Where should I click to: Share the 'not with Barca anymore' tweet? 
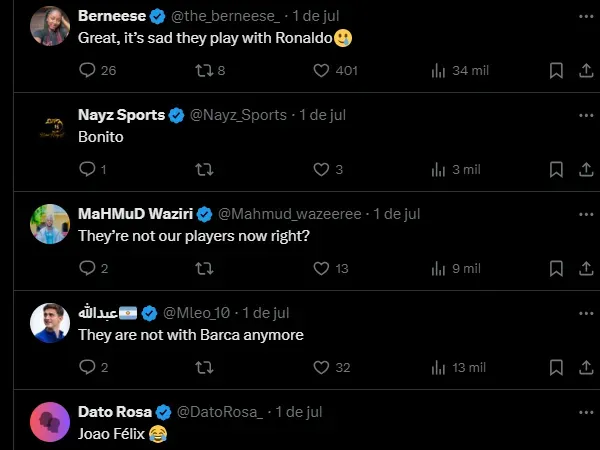coord(584,367)
